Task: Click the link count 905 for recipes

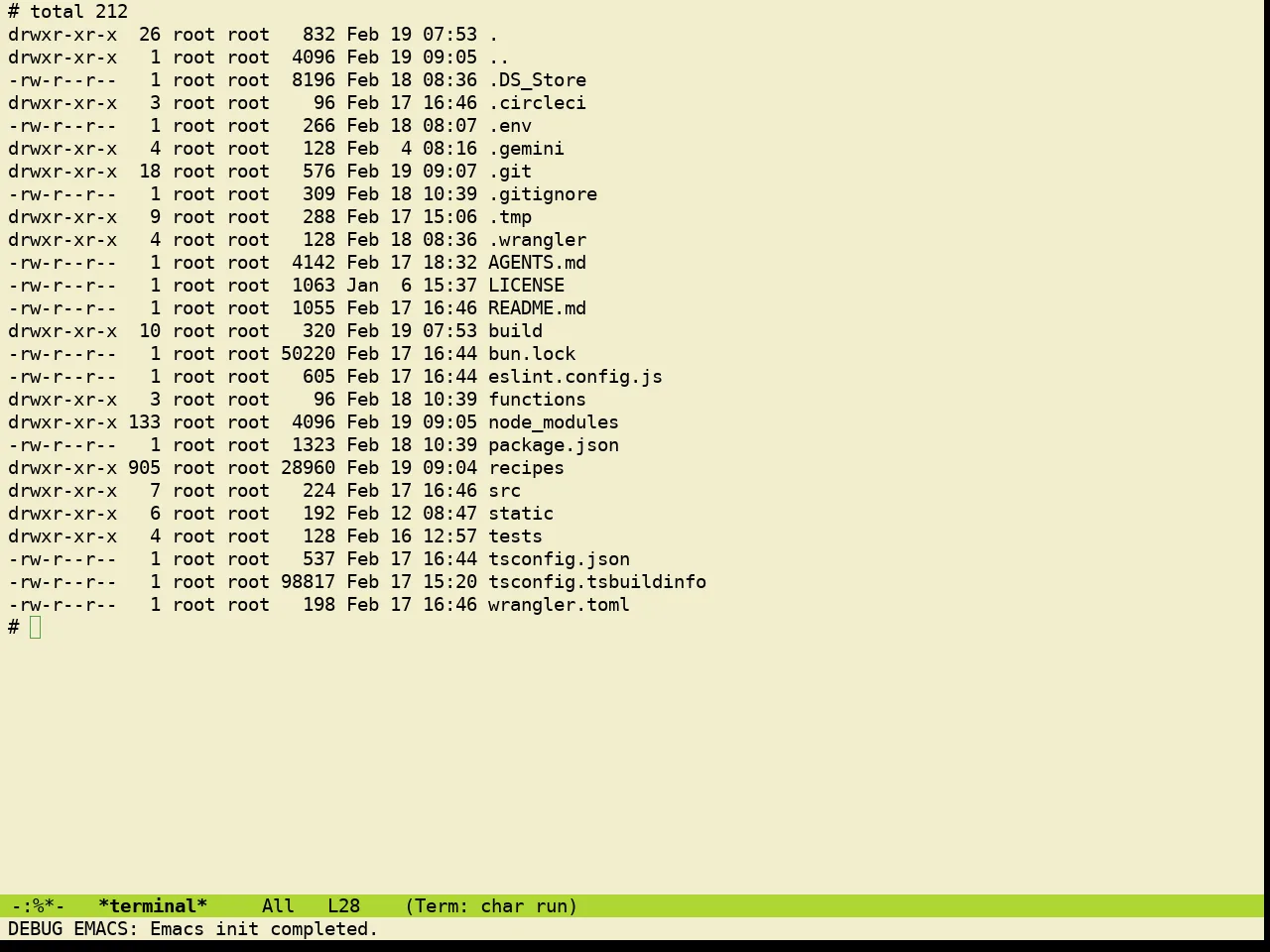Action: pos(144,468)
